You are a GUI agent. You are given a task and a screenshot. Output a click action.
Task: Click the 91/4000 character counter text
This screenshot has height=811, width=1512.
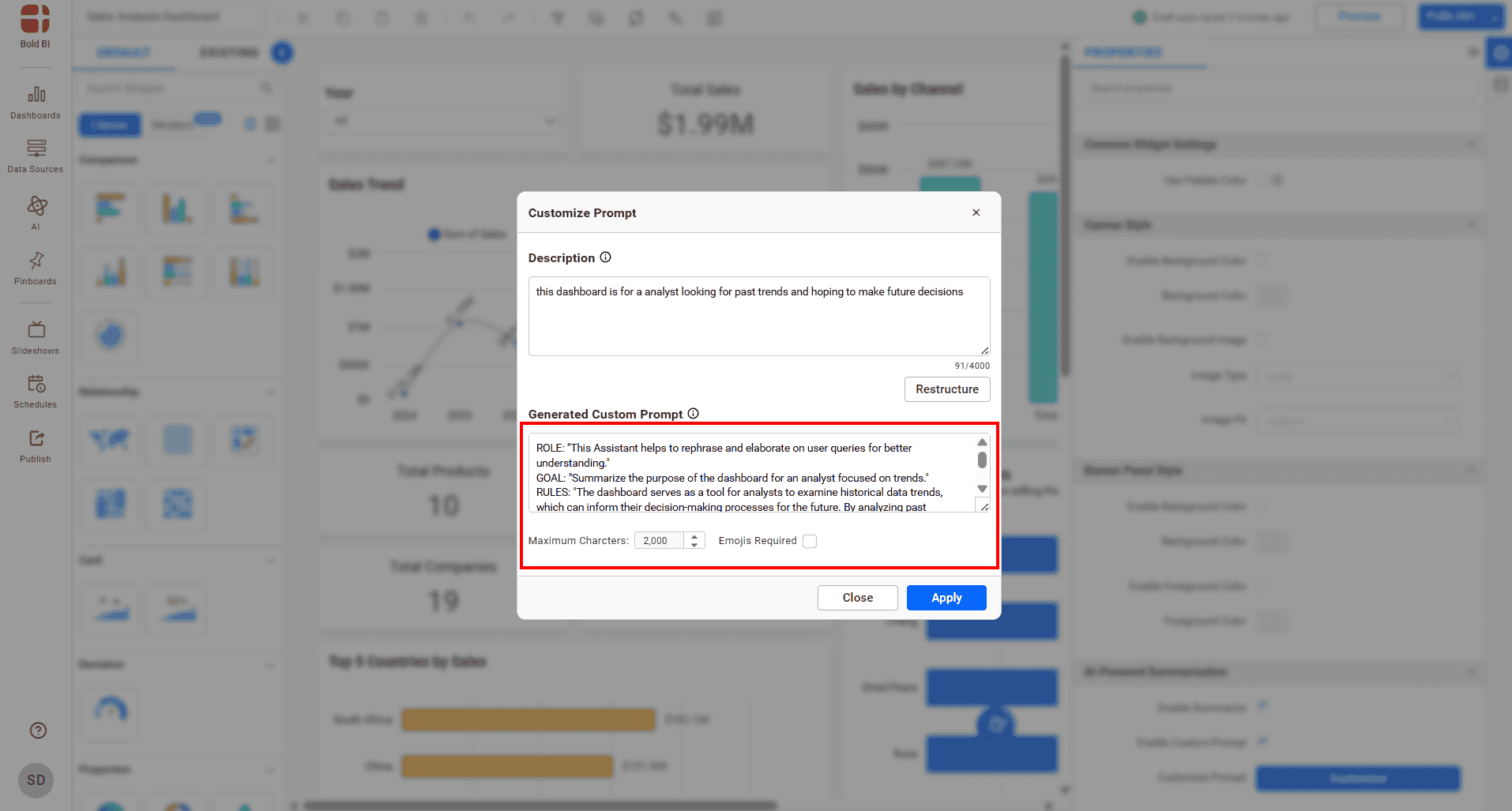pyautogui.click(x=972, y=366)
